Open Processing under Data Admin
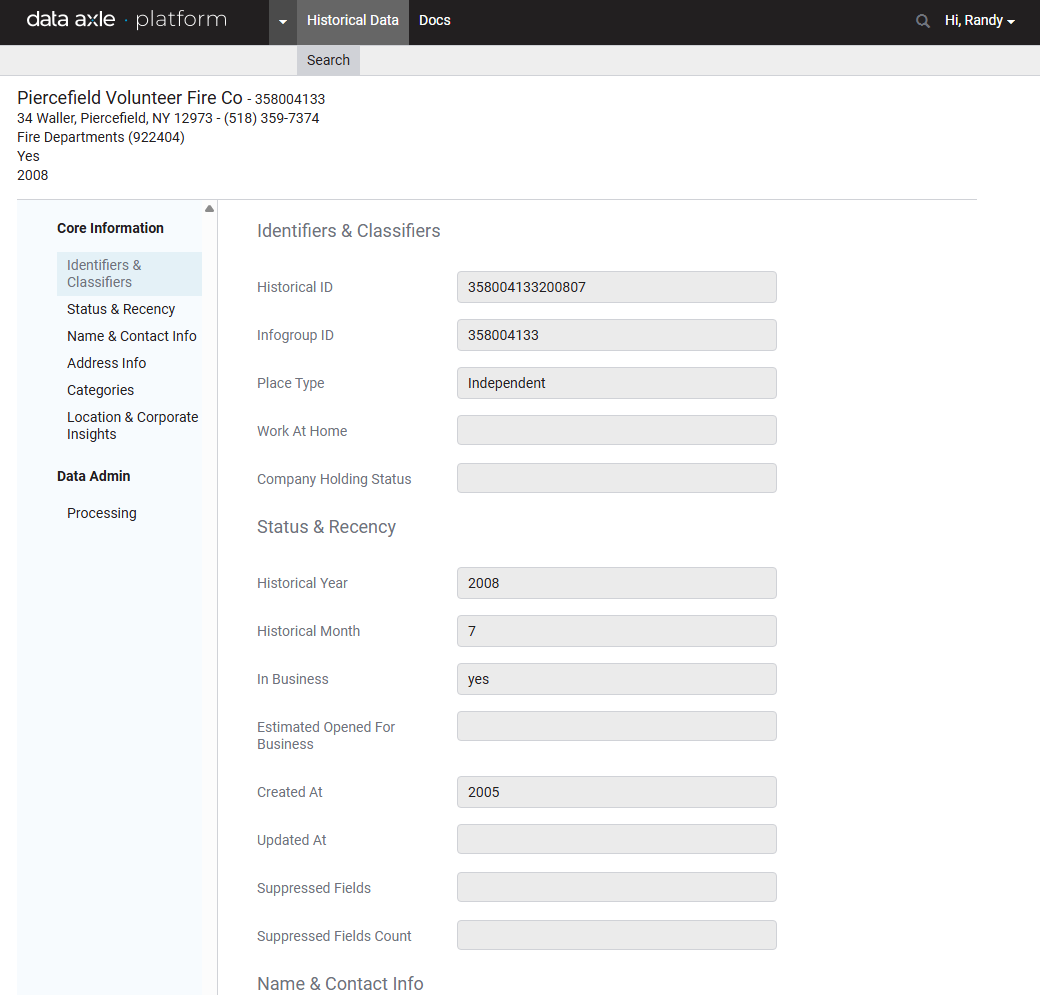The height and width of the screenshot is (995, 1040). pyautogui.click(x=102, y=513)
